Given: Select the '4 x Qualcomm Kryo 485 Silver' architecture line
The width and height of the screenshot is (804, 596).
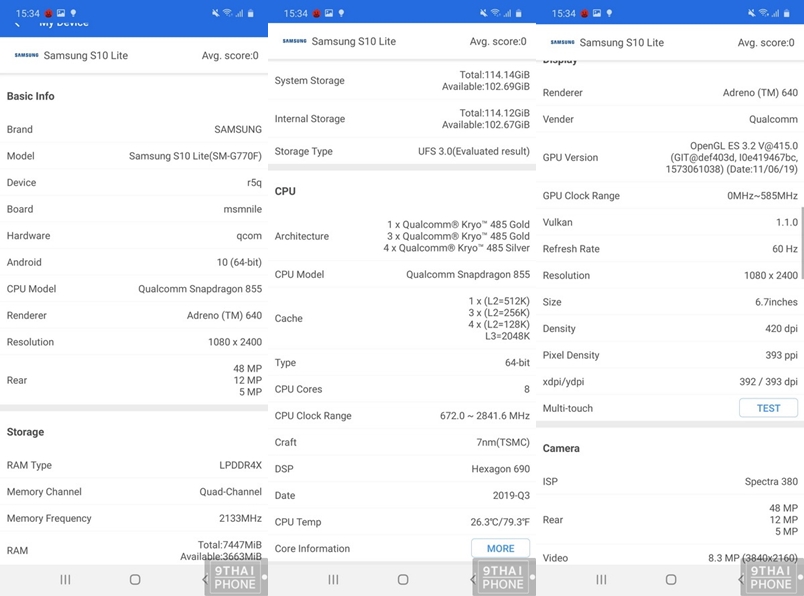Looking at the screenshot, I should (456, 248).
